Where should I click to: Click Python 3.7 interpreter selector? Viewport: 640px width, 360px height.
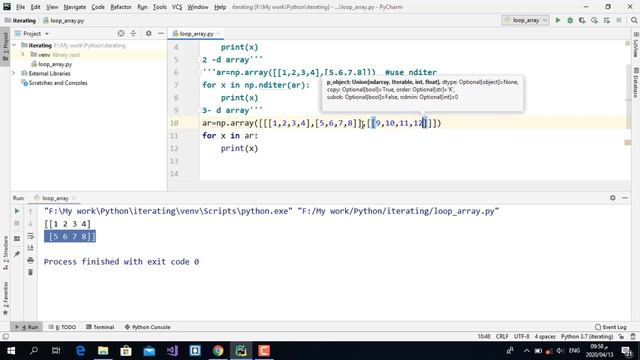(x=587, y=336)
